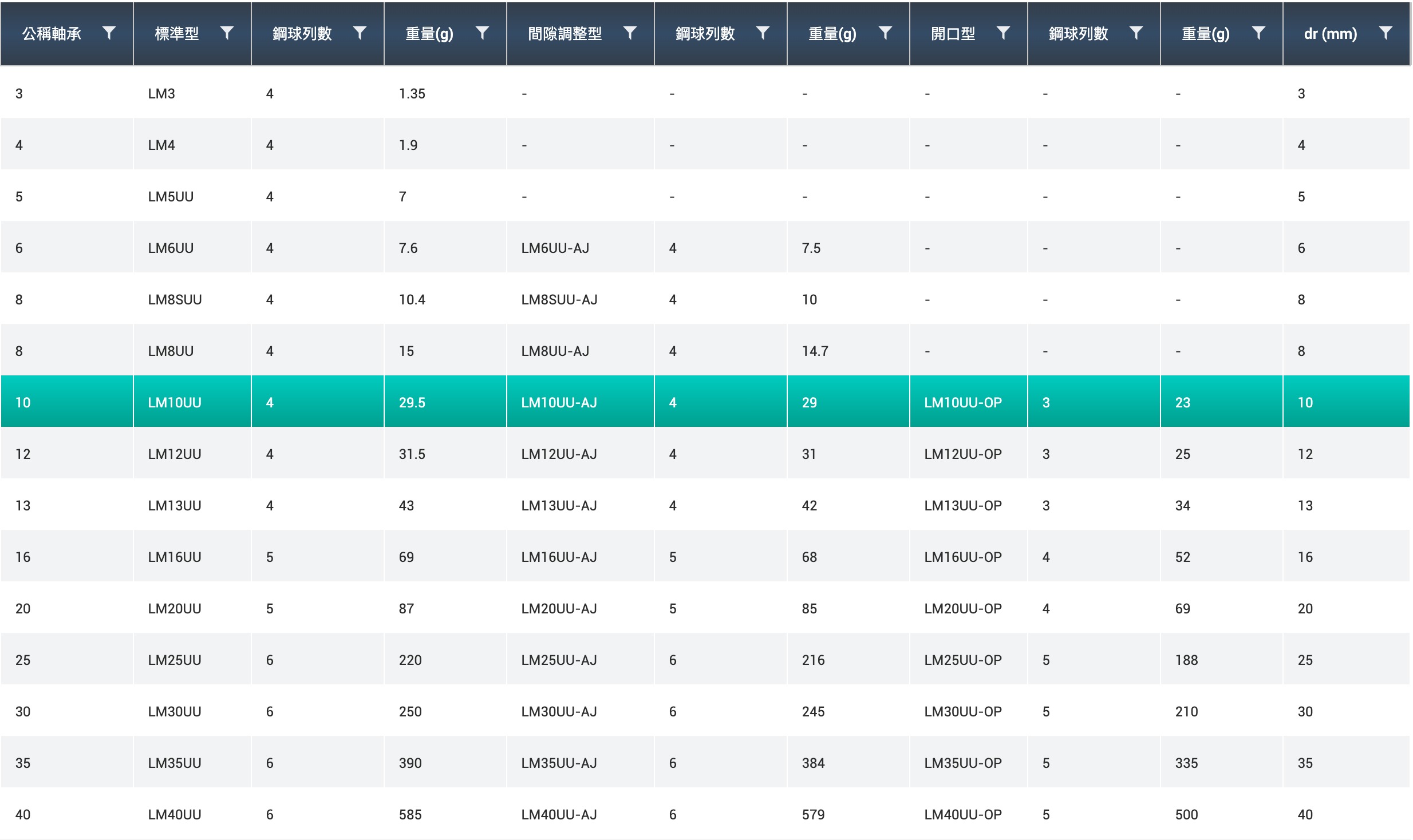
Task: Select the LM40UU row
Action: 175,814
